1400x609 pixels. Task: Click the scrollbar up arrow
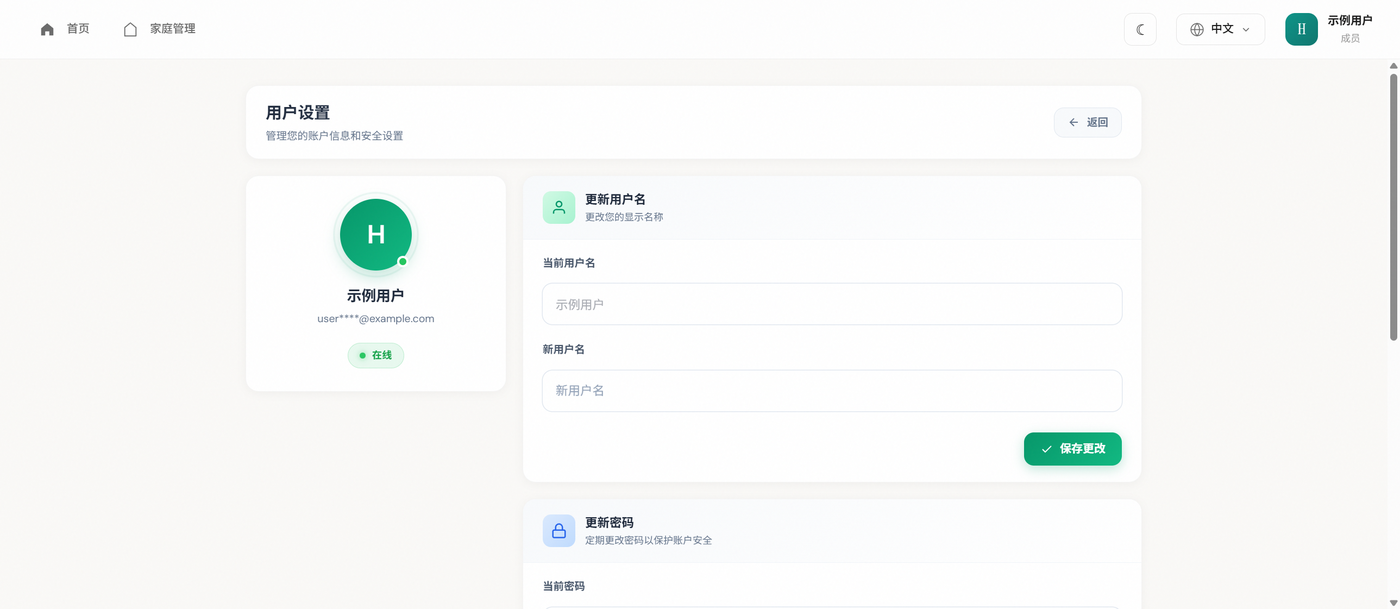1394,66
